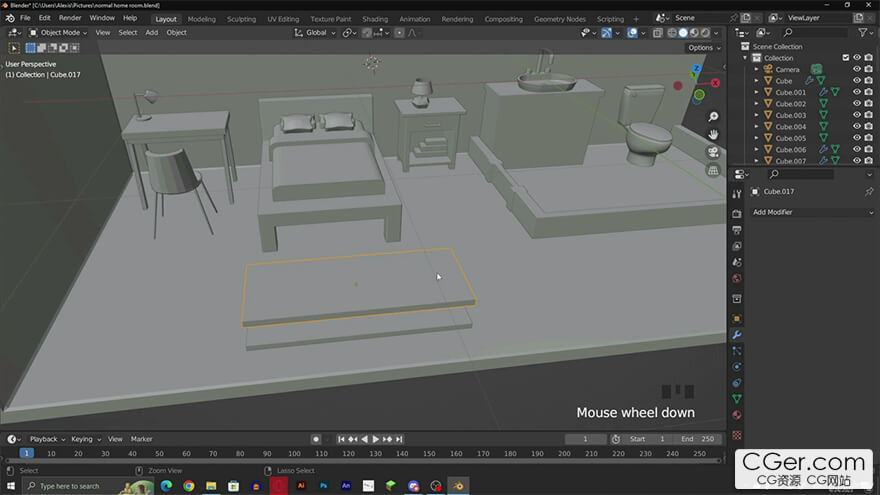Open the Object Constraints properties tab

[737, 383]
